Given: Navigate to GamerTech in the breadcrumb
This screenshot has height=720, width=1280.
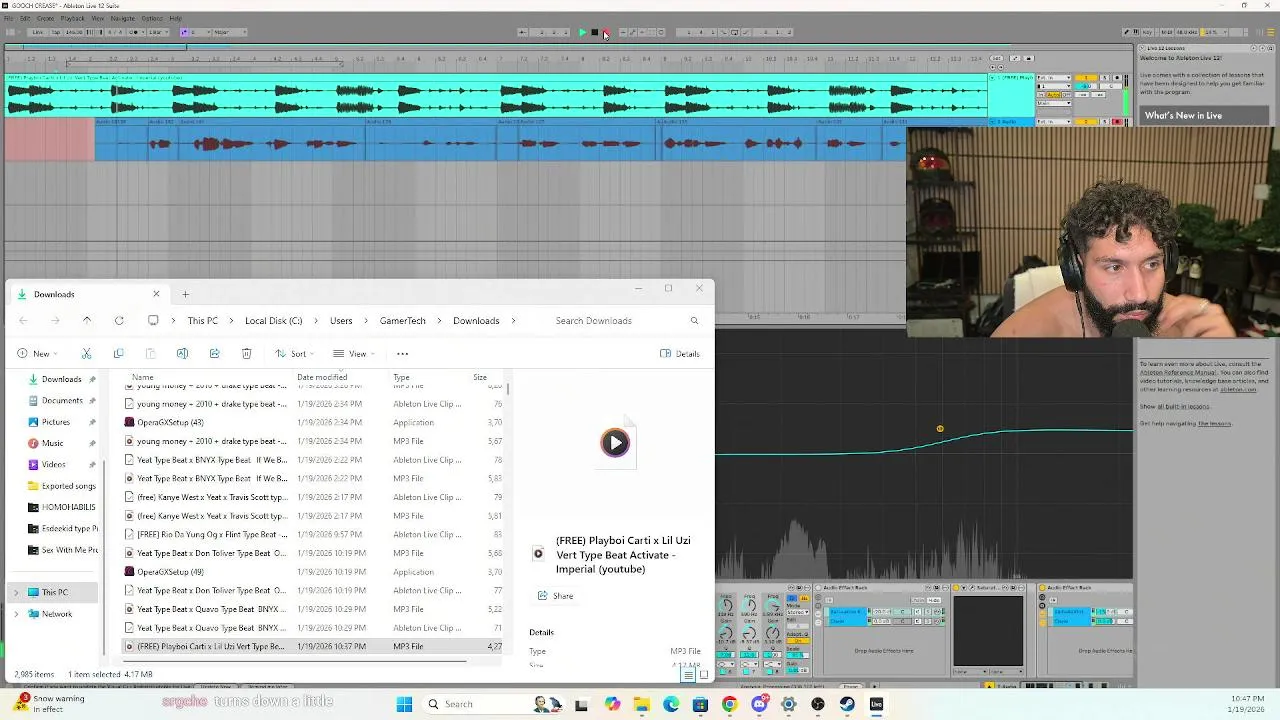Looking at the screenshot, I should [402, 321].
